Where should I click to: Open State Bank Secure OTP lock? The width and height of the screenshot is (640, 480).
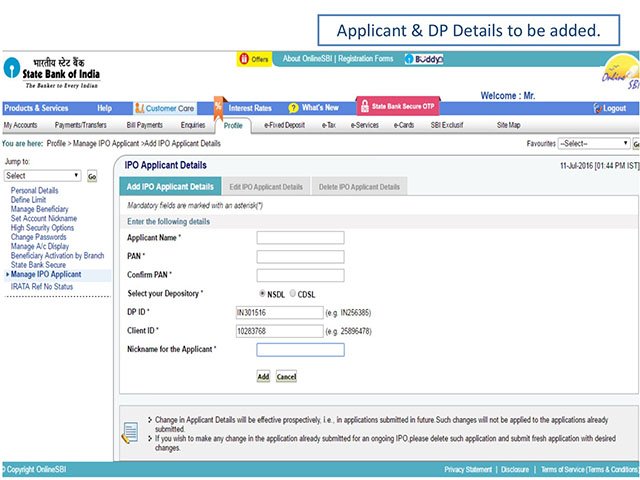(365, 106)
